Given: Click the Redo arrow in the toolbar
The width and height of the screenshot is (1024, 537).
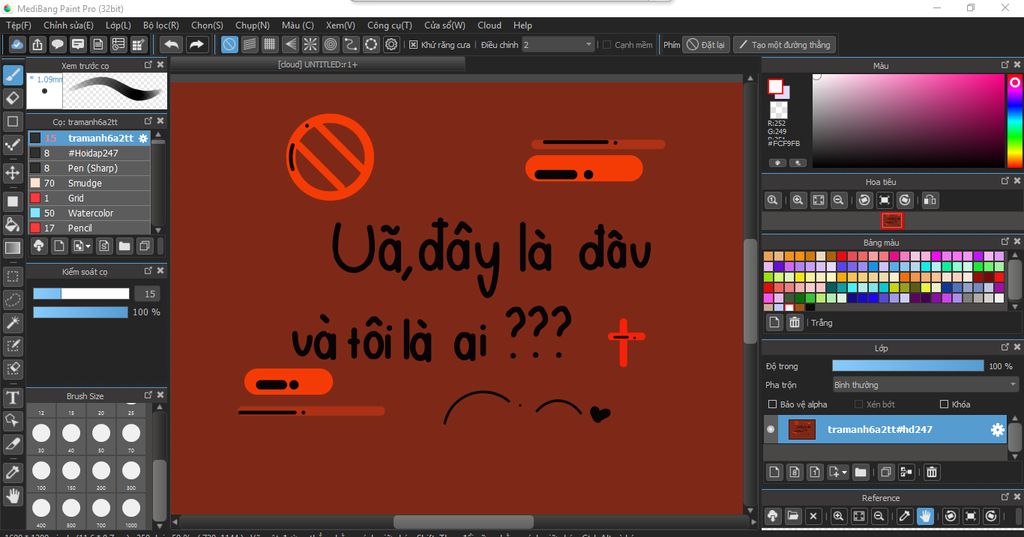Looking at the screenshot, I should pyautogui.click(x=196, y=44).
